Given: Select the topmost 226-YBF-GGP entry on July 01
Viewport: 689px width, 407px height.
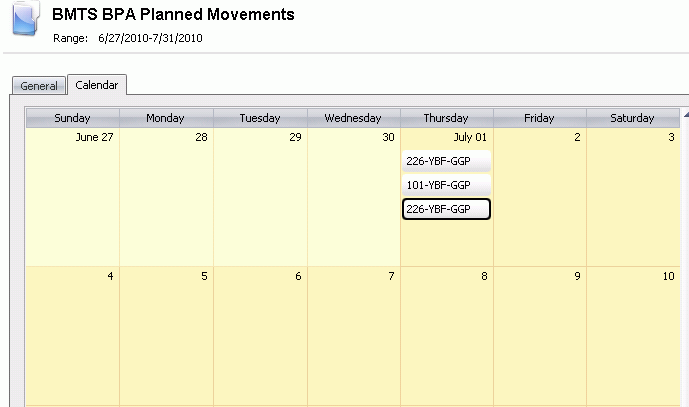Looking at the screenshot, I should click(x=446, y=161).
